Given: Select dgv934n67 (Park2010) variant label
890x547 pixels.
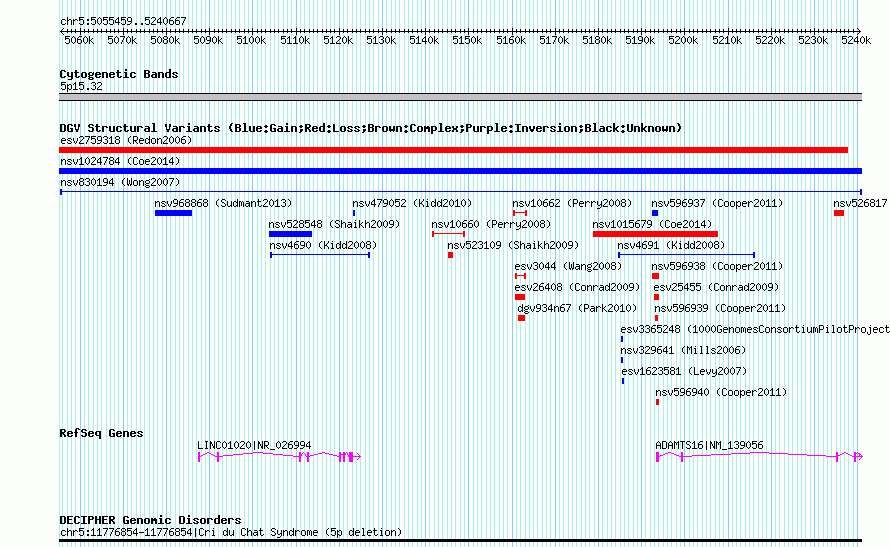Looking at the screenshot, I should pyautogui.click(x=577, y=308).
